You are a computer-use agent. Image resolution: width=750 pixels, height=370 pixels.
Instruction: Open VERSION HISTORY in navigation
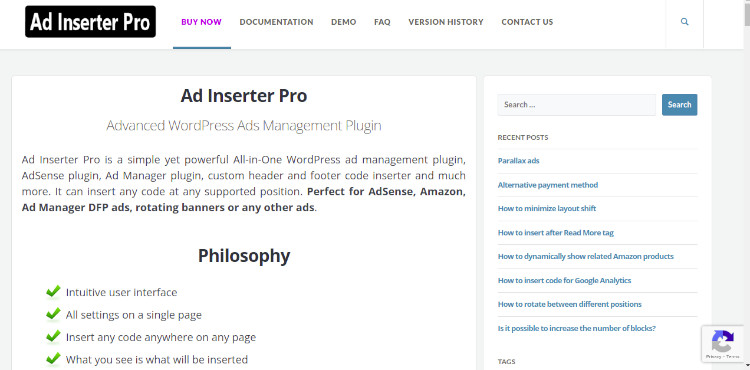click(446, 22)
